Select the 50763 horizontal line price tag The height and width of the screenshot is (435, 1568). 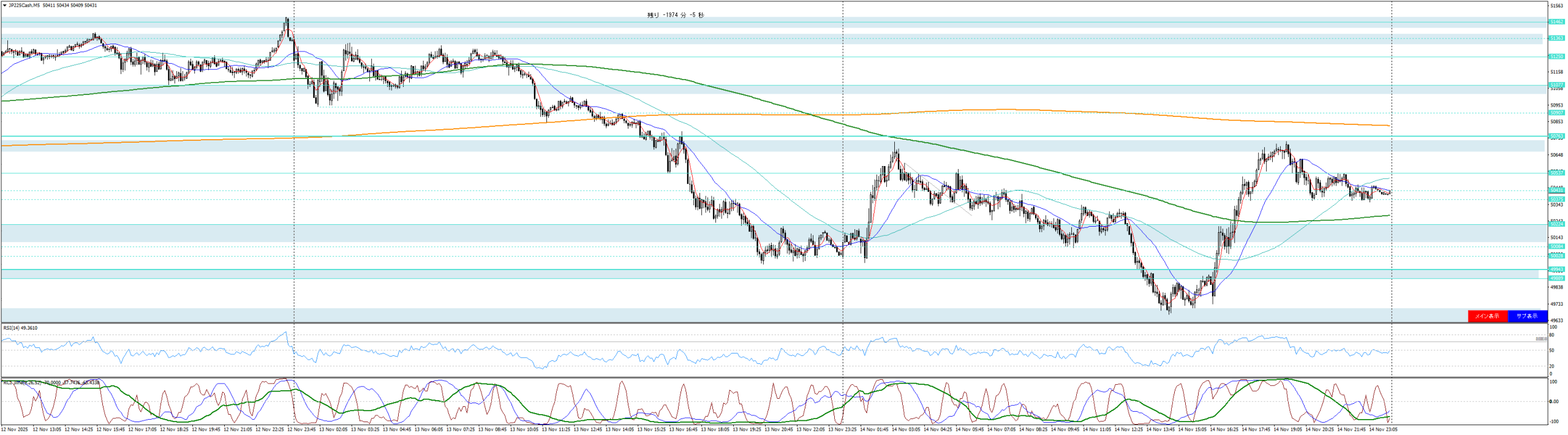(1556, 136)
